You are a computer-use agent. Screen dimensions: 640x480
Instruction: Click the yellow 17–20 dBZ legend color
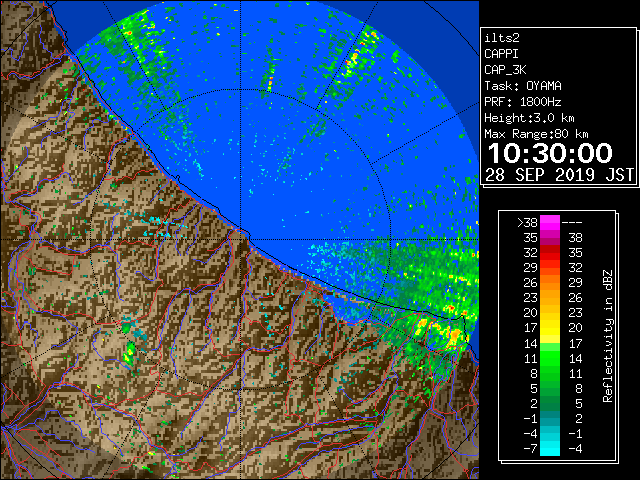pyautogui.click(x=550, y=328)
